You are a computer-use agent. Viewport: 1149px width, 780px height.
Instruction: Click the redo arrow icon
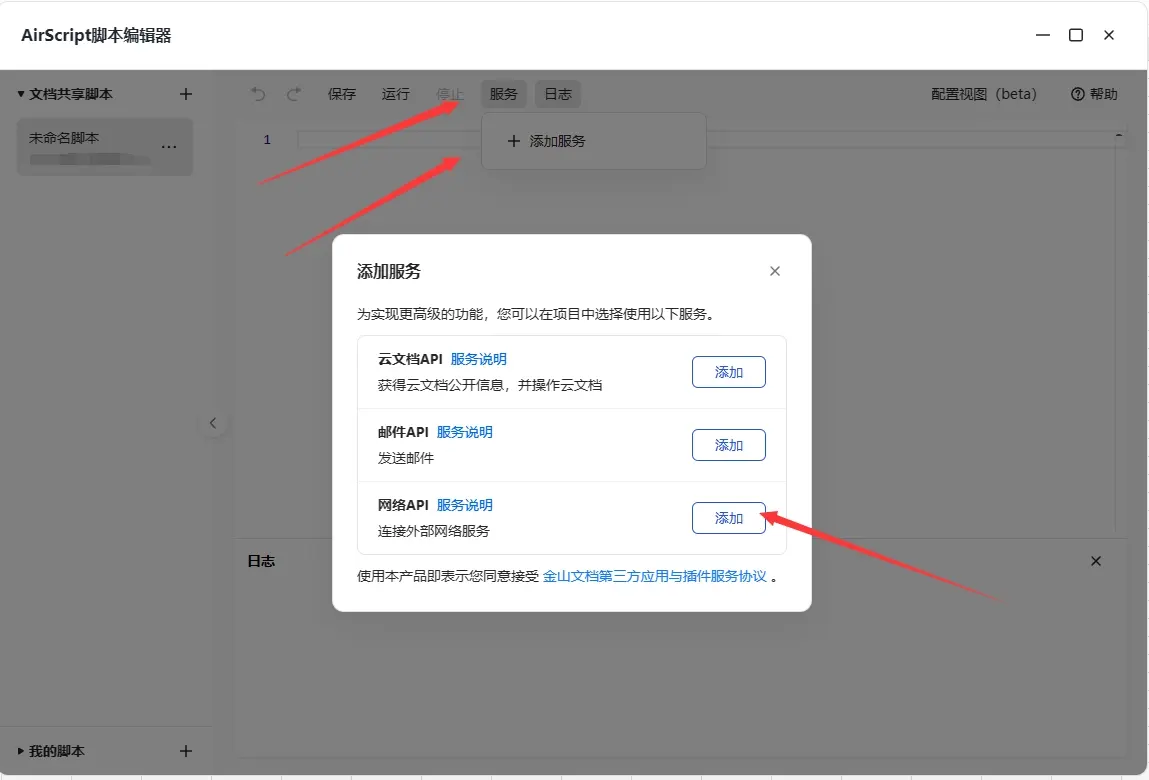point(294,94)
